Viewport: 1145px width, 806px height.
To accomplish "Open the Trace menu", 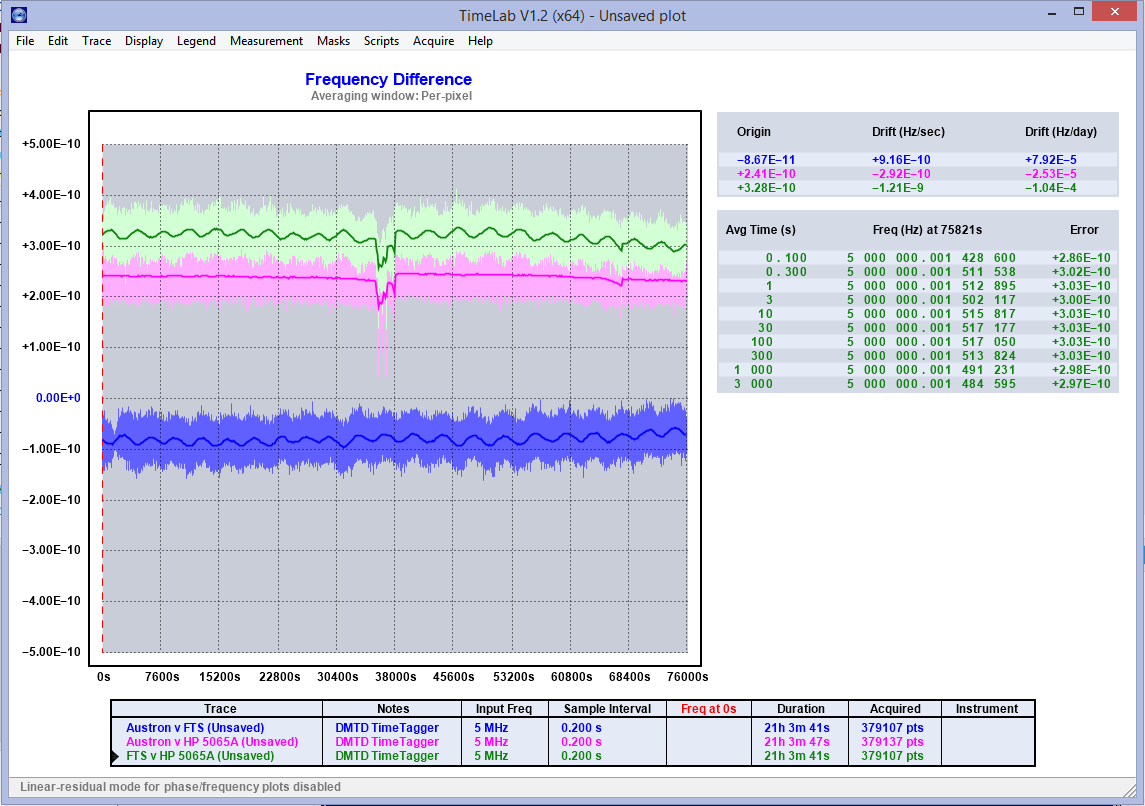I will [96, 41].
